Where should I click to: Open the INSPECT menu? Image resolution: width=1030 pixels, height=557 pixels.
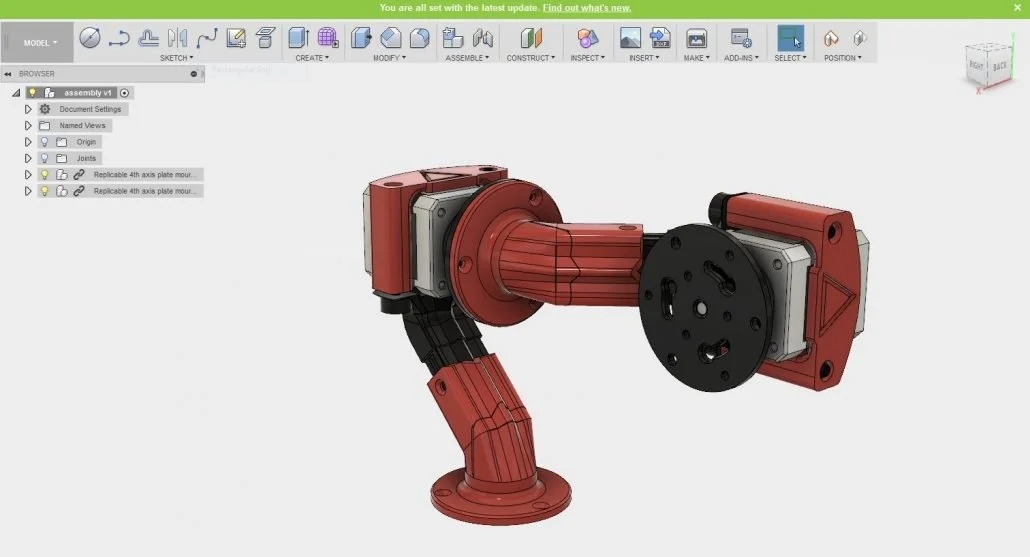(587, 58)
